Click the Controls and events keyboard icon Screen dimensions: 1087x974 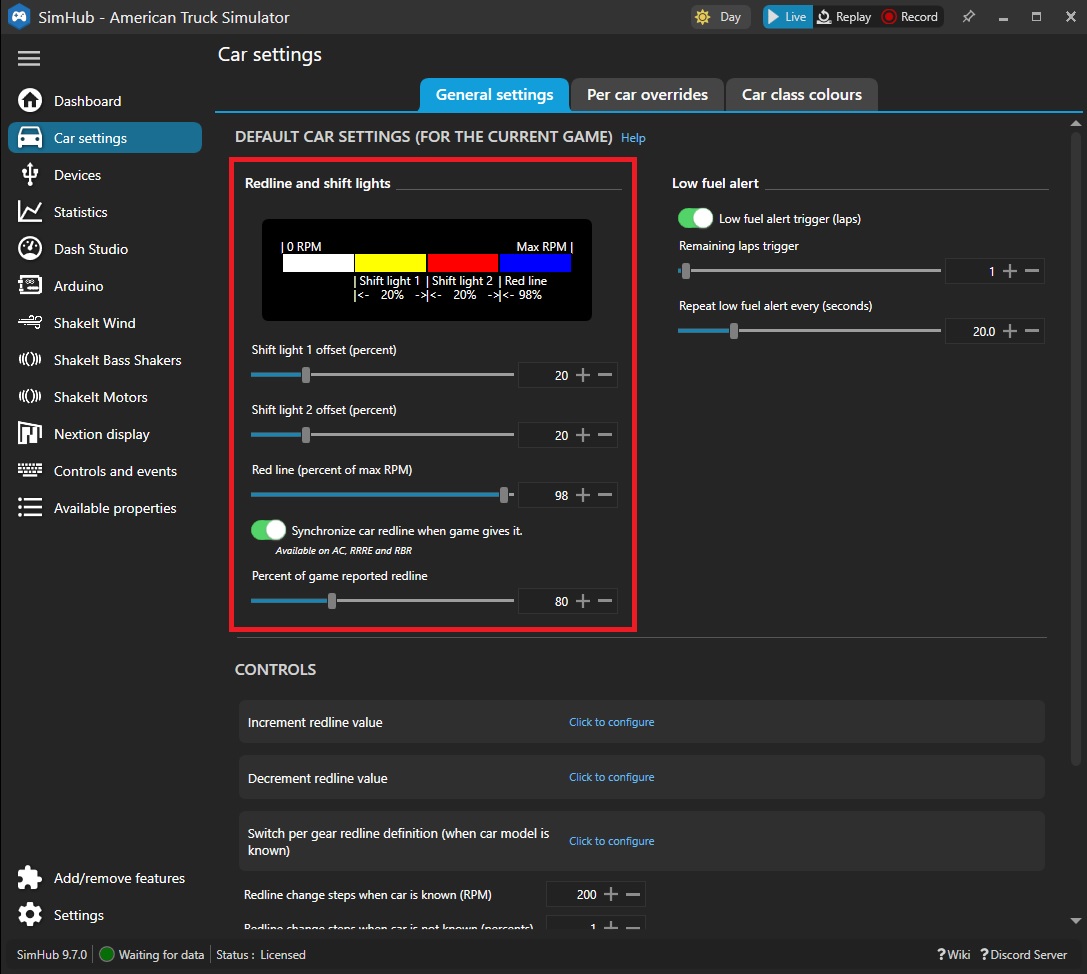(30, 470)
